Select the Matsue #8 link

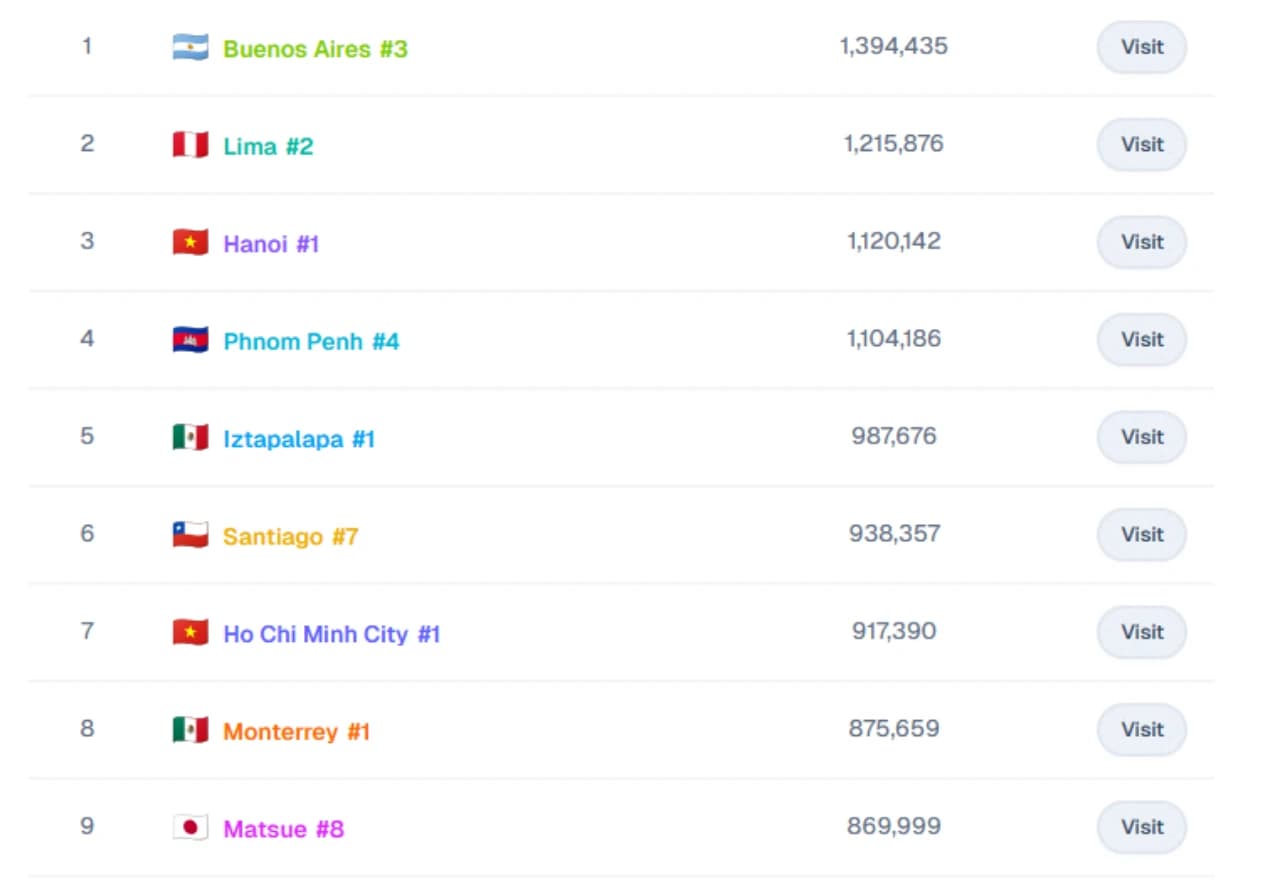pyautogui.click(x=283, y=829)
